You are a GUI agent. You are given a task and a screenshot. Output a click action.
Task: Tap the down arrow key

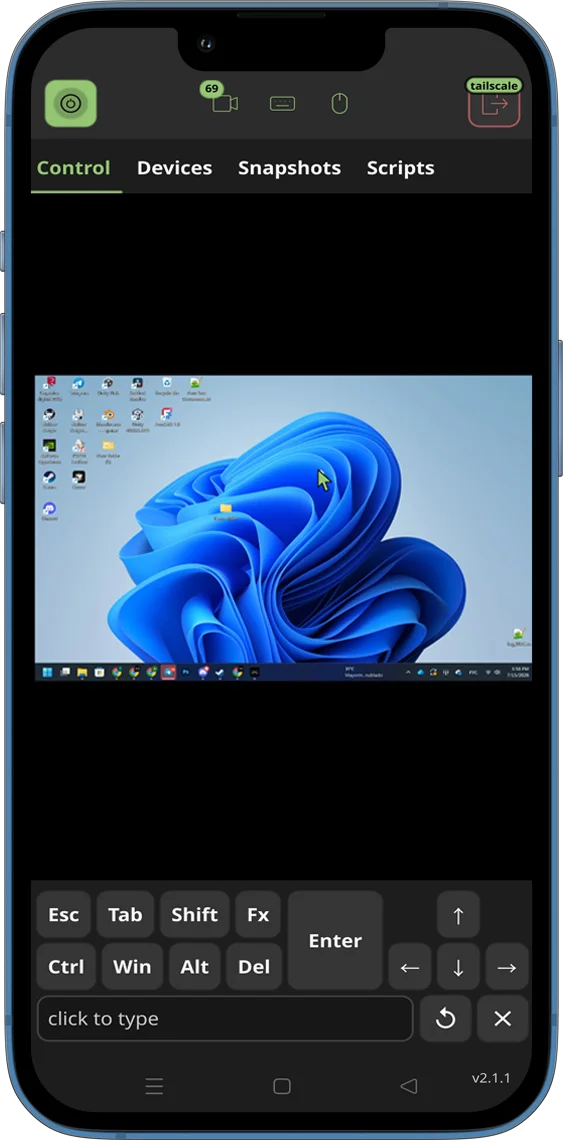458,967
